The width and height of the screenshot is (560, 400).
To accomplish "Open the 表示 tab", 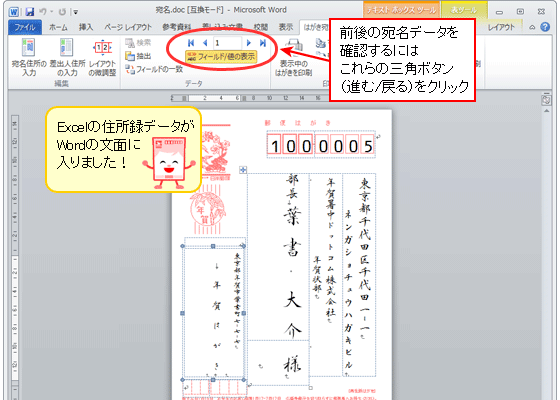I will (x=286, y=27).
